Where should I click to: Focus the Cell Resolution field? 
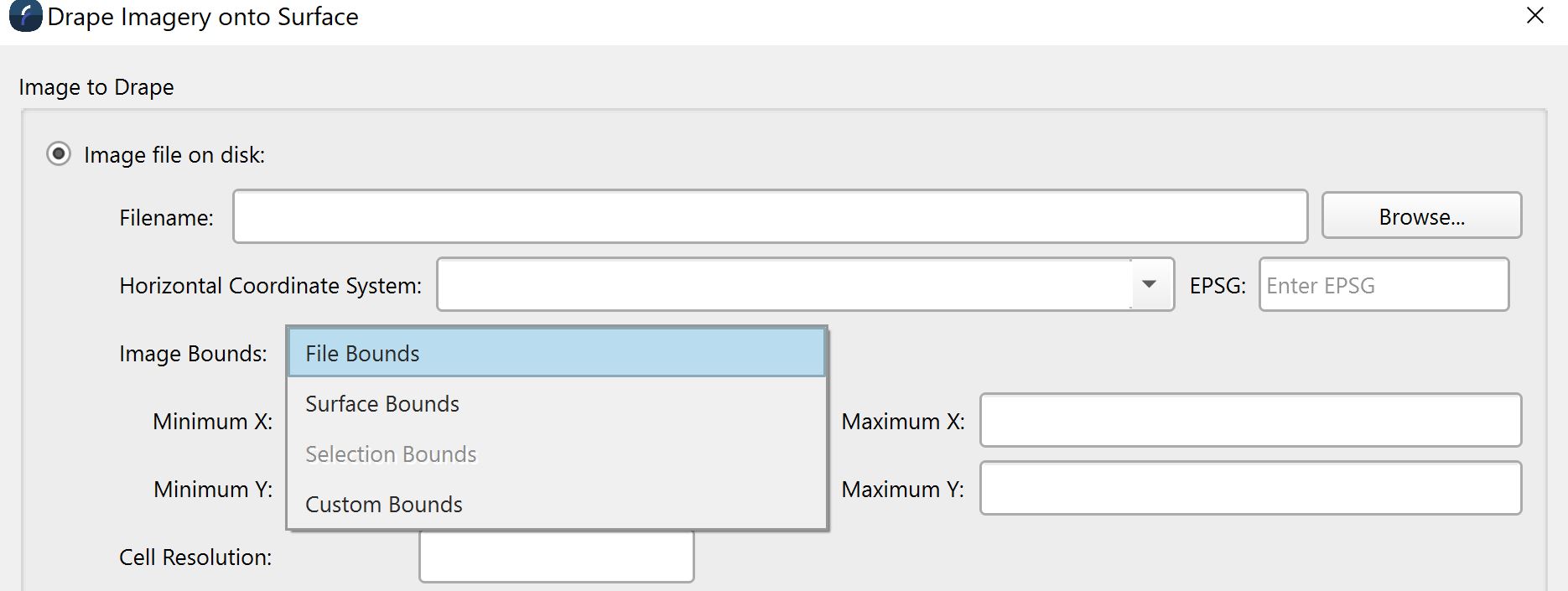pyautogui.click(x=556, y=557)
